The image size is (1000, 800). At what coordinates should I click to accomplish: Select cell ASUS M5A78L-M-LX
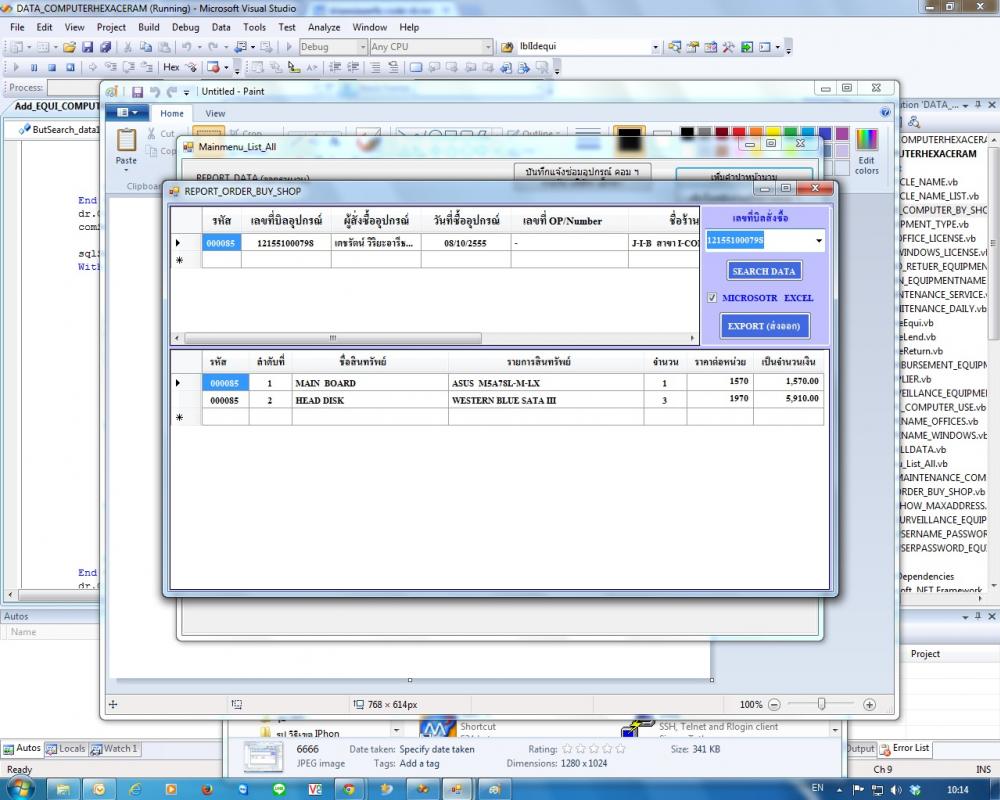coord(546,383)
